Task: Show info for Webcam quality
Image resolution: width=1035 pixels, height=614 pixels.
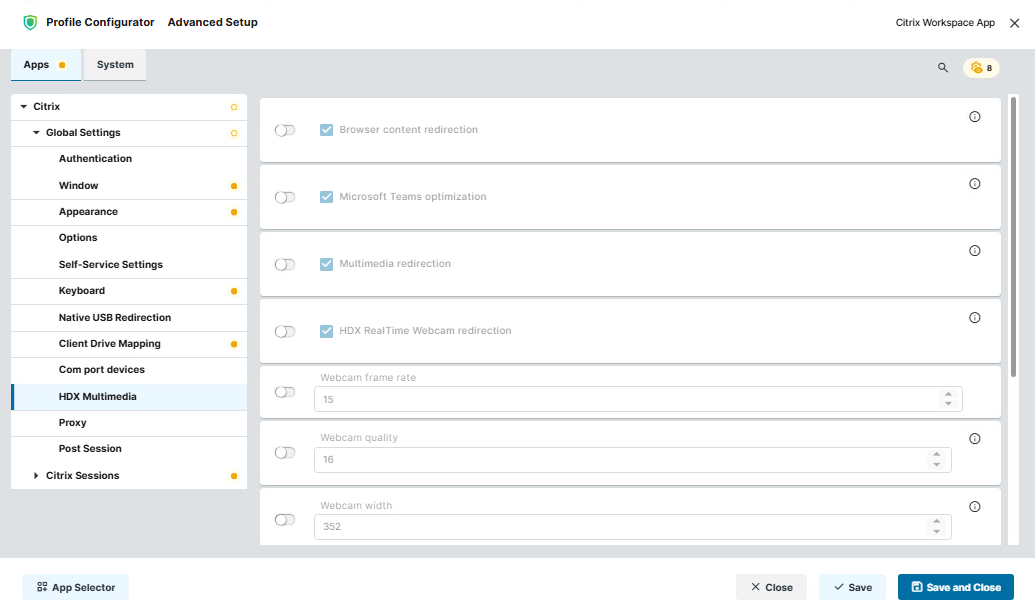Action: point(974,438)
